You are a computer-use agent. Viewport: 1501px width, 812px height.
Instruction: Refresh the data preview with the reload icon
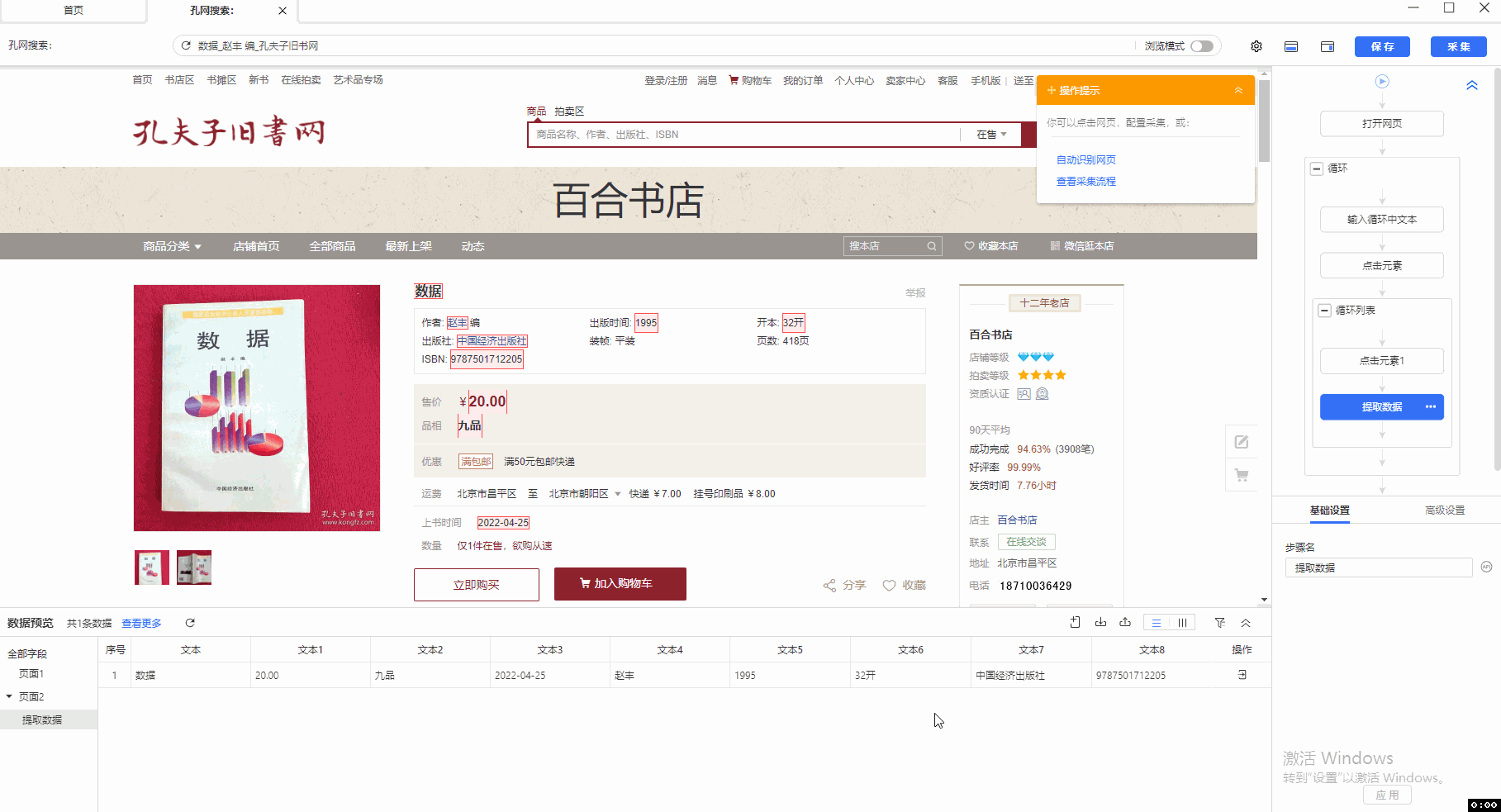190,623
